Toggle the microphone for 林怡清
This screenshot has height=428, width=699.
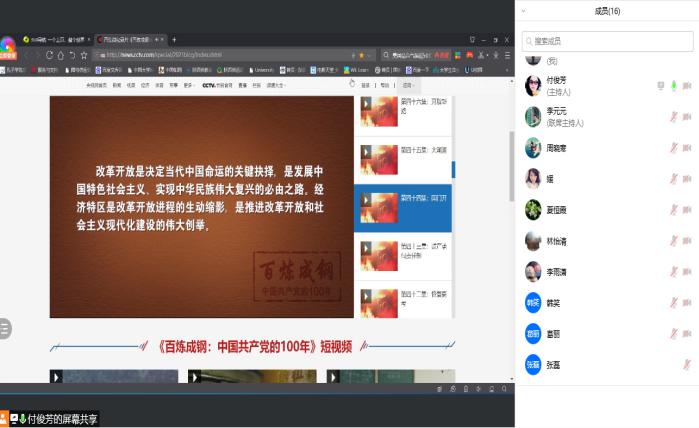pos(673,241)
